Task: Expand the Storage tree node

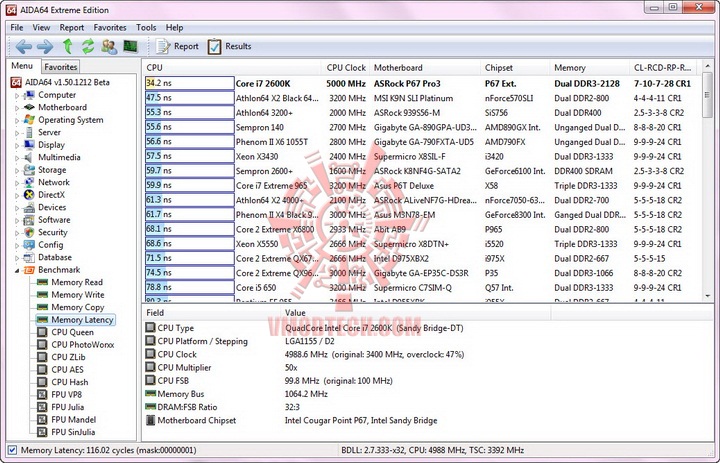Action: [x=17, y=170]
